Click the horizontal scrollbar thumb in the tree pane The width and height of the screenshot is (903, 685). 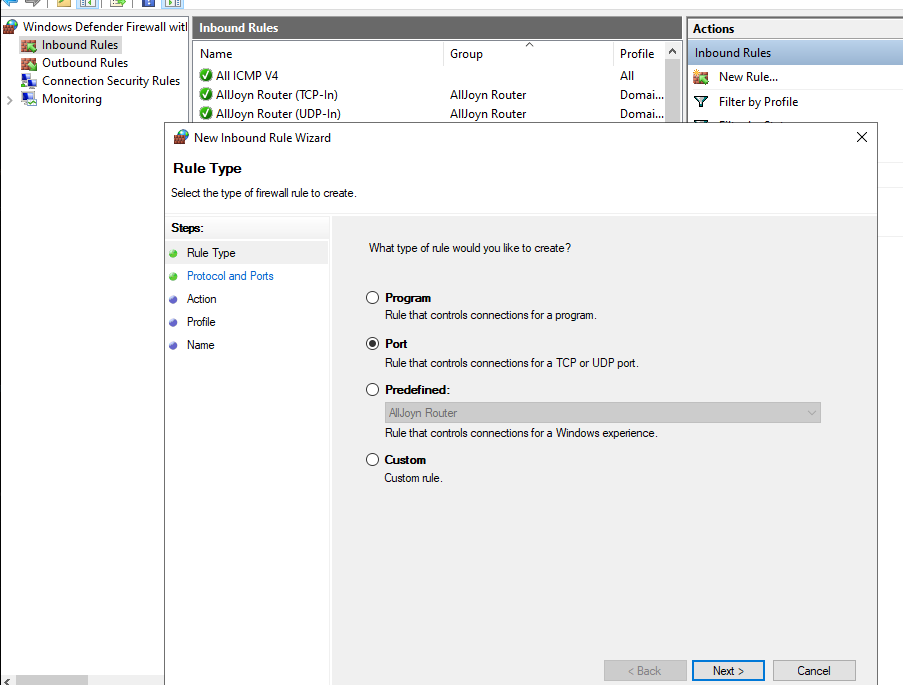coord(52,680)
